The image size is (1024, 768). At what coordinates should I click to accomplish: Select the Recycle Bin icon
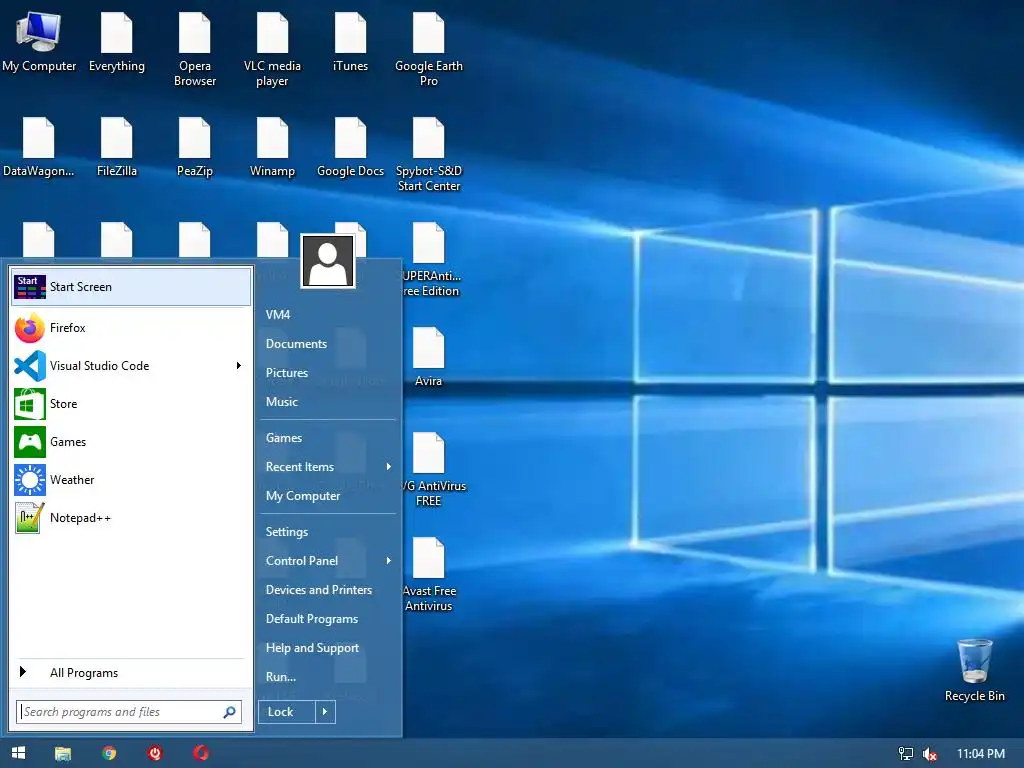pyautogui.click(x=974, y=669)
